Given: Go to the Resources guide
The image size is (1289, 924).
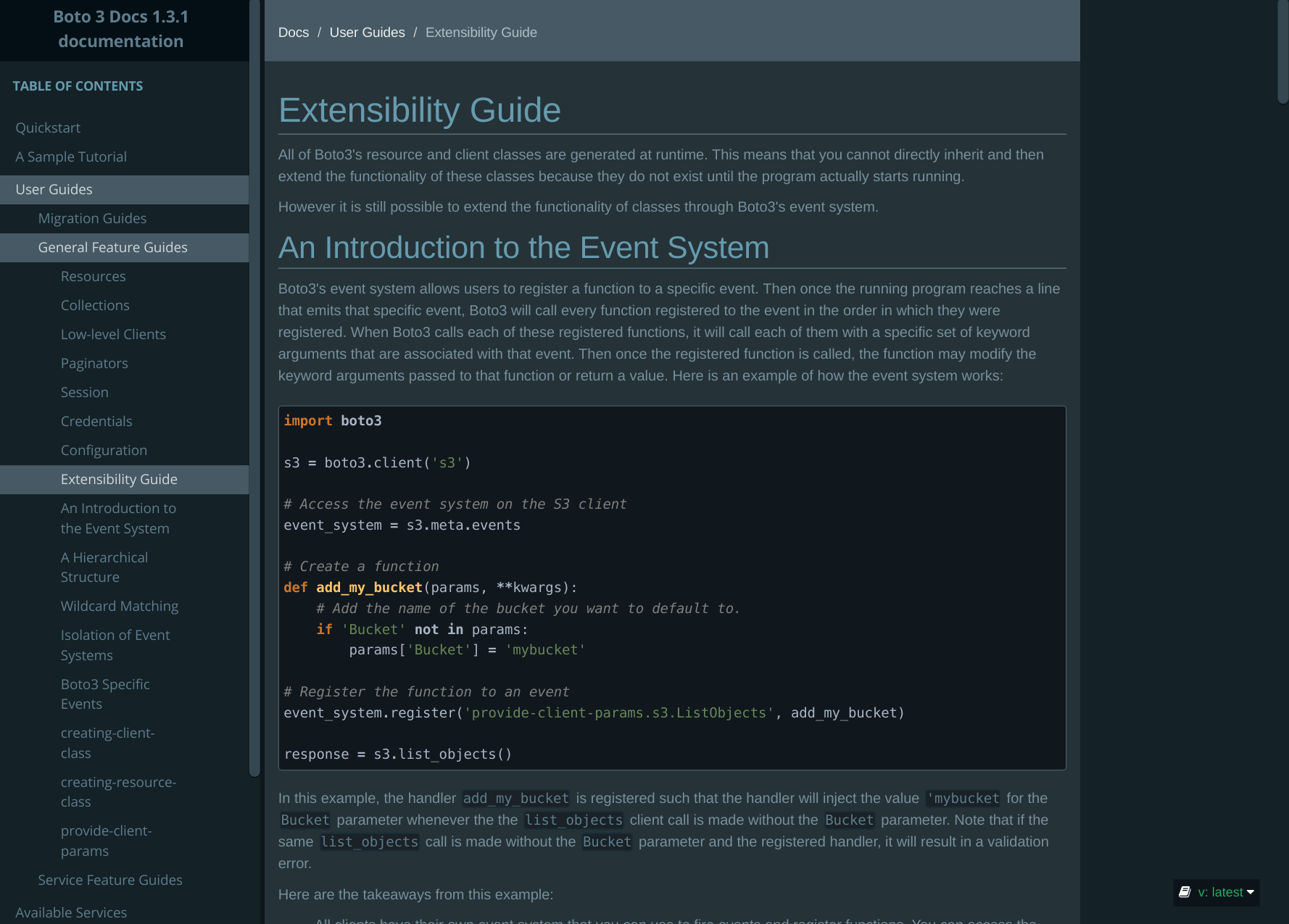Looking at the screenshot, I should [x=93, y=276].
